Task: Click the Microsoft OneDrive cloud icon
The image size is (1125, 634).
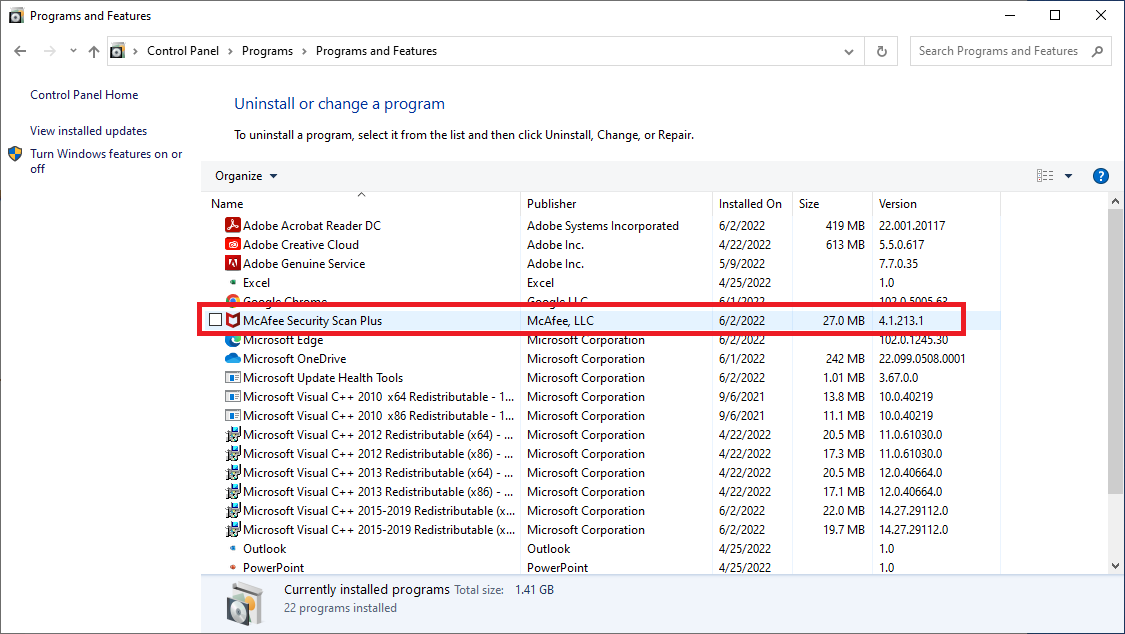Action: point(232,358)
